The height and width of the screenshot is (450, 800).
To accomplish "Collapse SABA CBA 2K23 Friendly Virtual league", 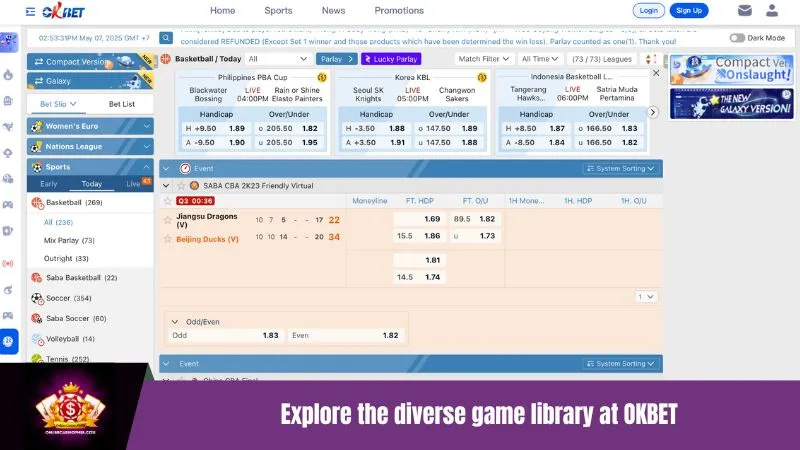I will 166,186.
